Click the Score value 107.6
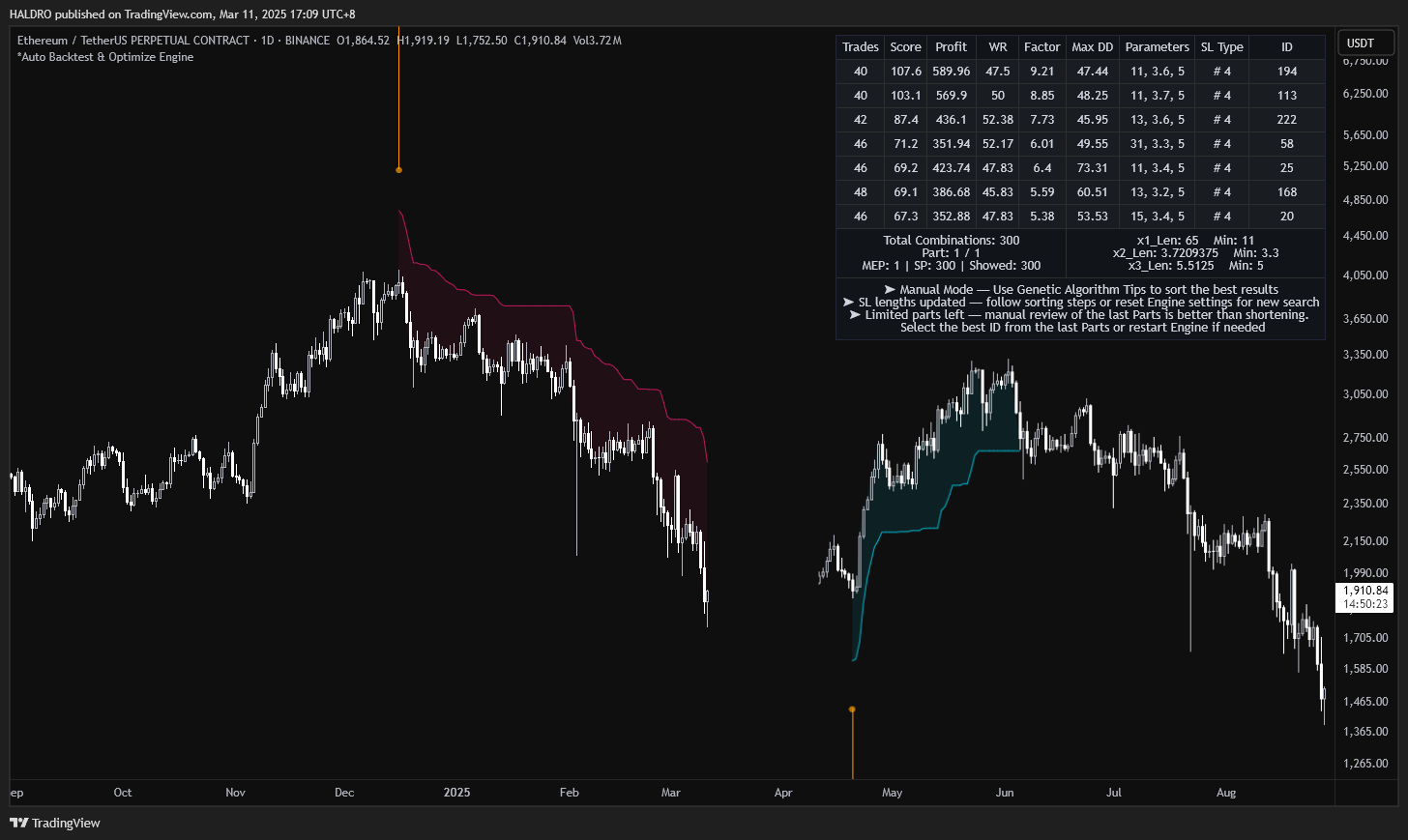1408x840 pixels. [906, 72]
